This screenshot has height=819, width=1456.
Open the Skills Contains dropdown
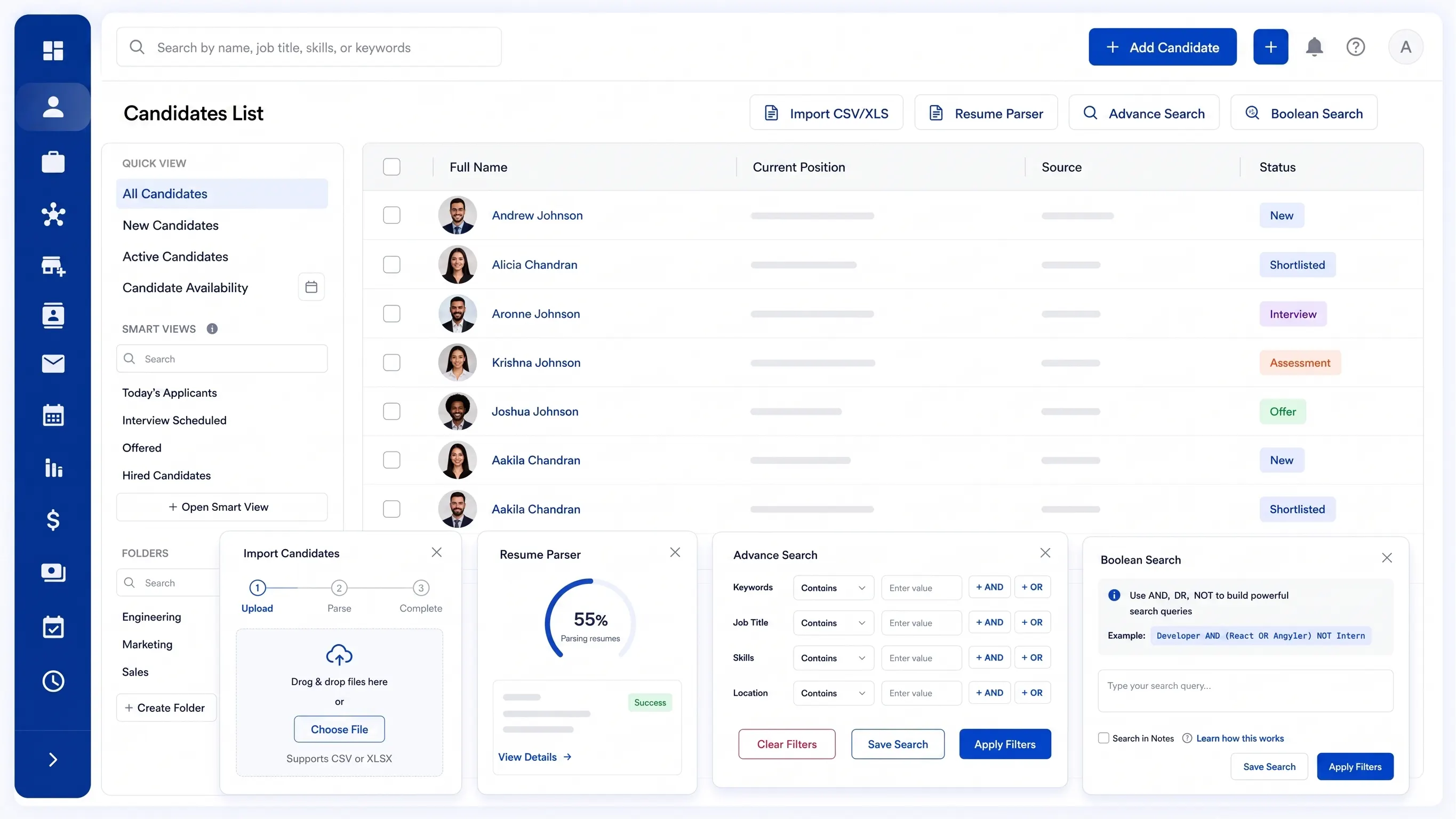pos(833,658)
